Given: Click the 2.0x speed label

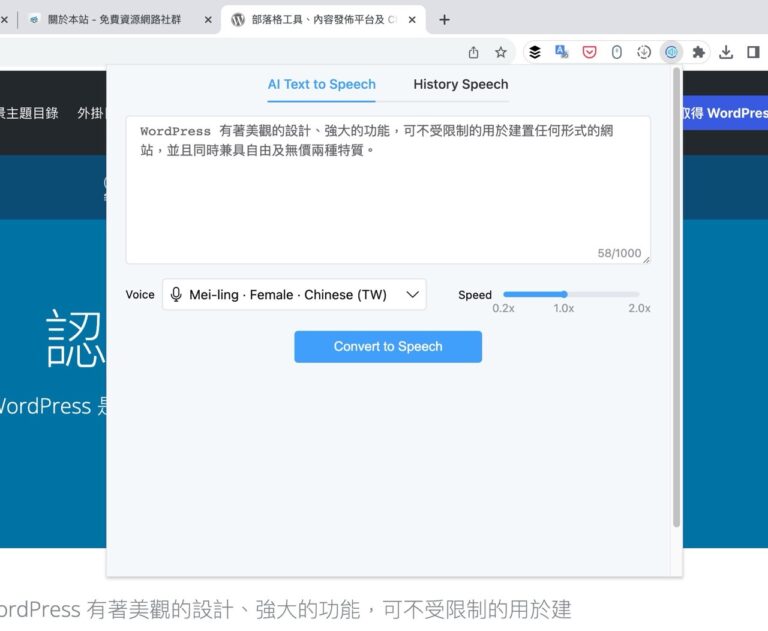Looking at the screenshot, I should tap(639, 308).
